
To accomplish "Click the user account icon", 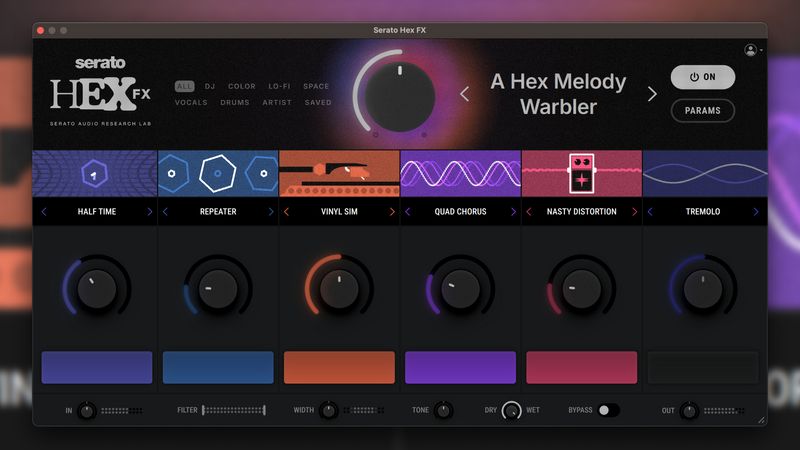I will 751,50.
